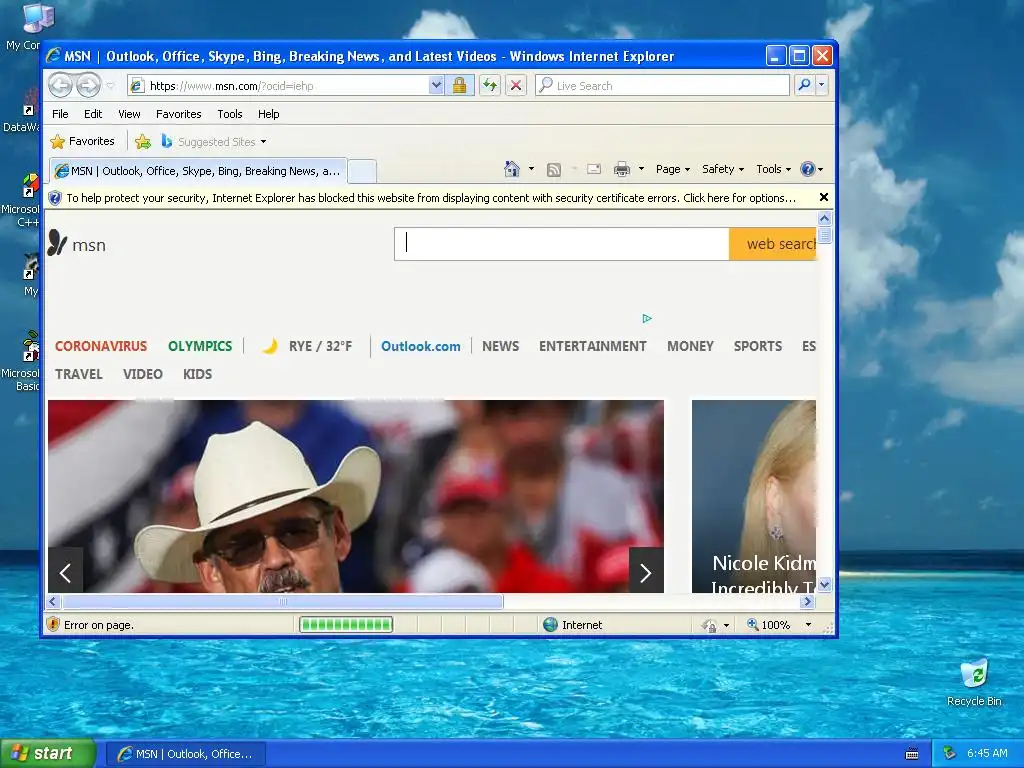Open a new blank tab

[x=362, y=172]
